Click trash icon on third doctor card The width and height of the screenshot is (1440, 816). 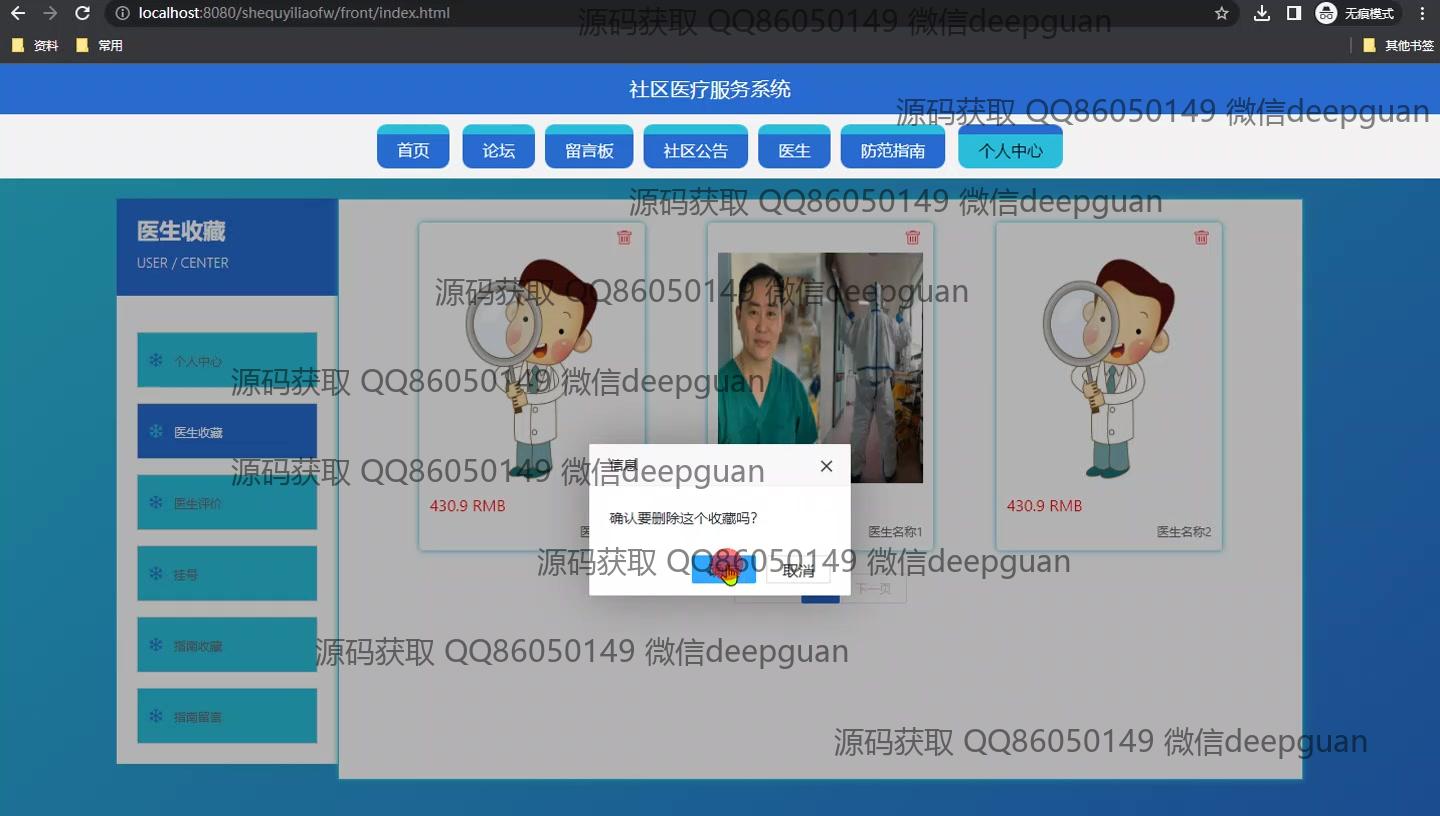click(1201, 237)
